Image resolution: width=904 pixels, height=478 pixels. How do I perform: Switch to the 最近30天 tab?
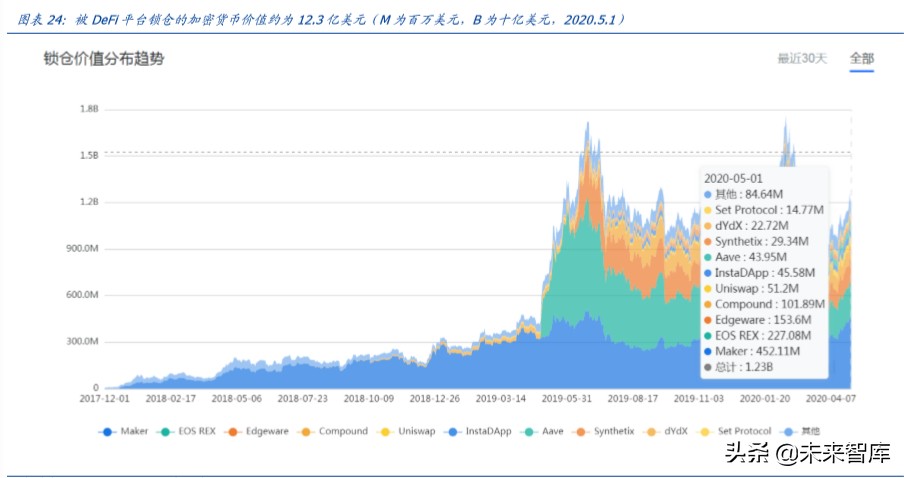click(802, 58)
